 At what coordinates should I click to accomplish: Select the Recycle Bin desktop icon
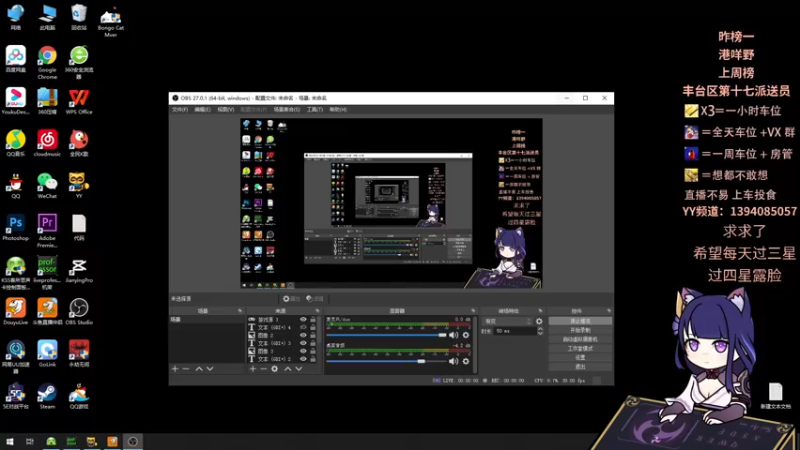click(x=79, y=17)
